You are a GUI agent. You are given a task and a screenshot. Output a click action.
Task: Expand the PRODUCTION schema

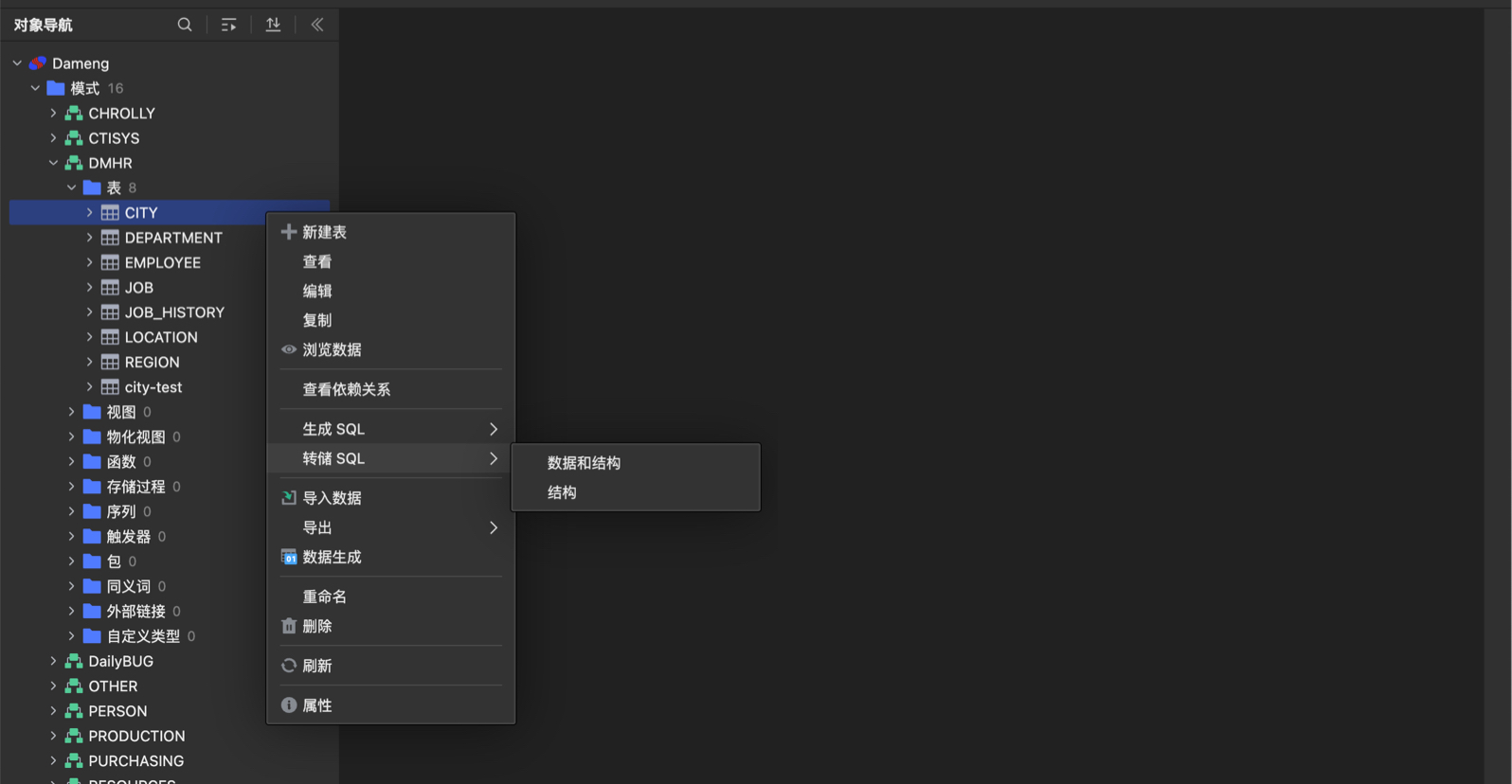click(x=53, y=736)
